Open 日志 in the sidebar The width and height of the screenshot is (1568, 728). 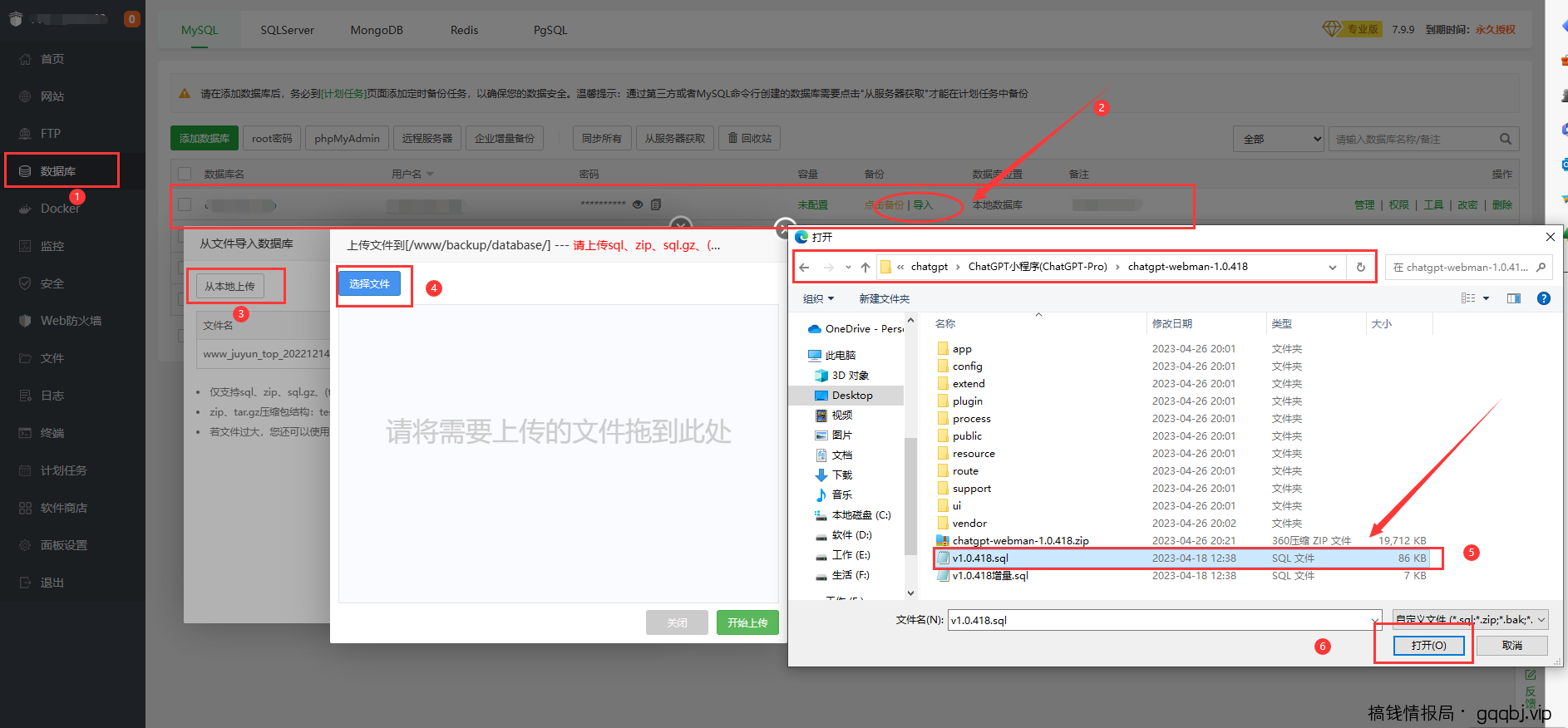[x=52, y=396]
